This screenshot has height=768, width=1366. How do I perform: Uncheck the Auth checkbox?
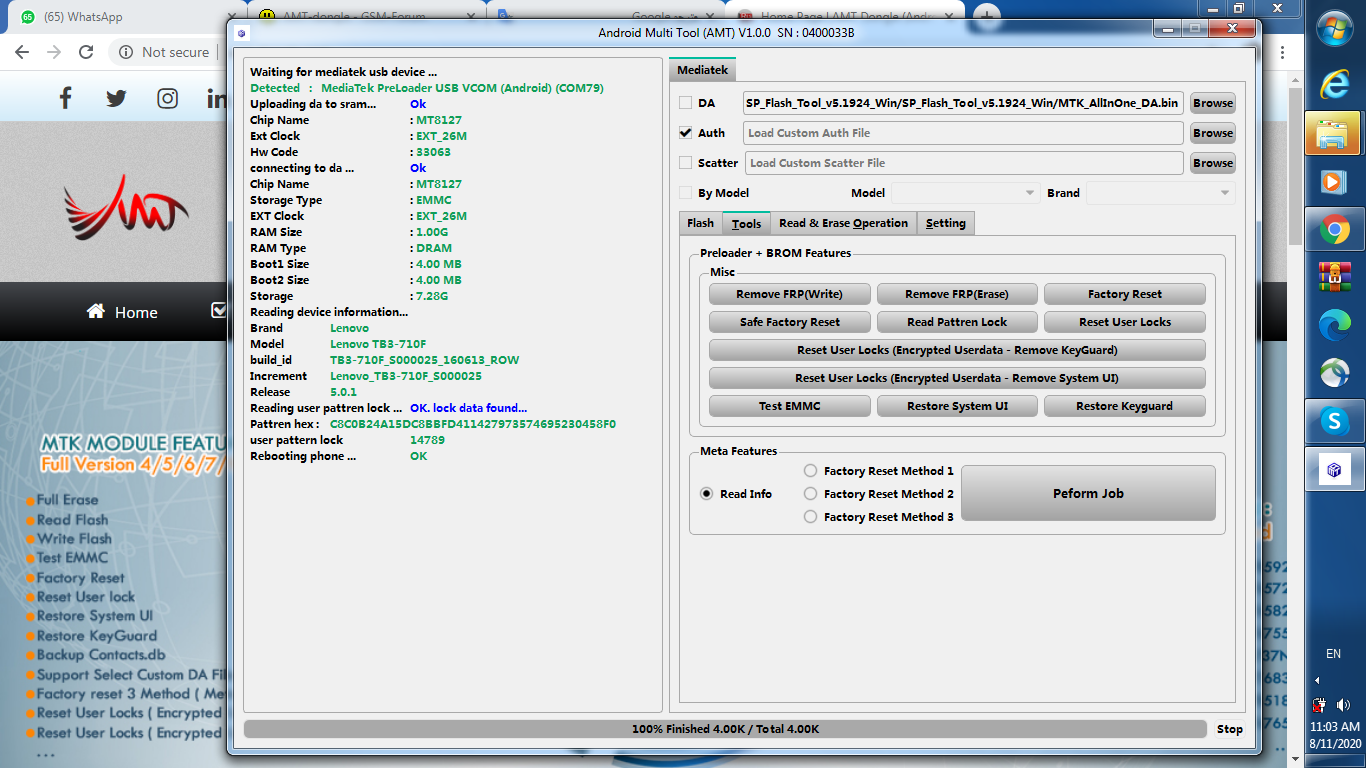pos(685,132)
